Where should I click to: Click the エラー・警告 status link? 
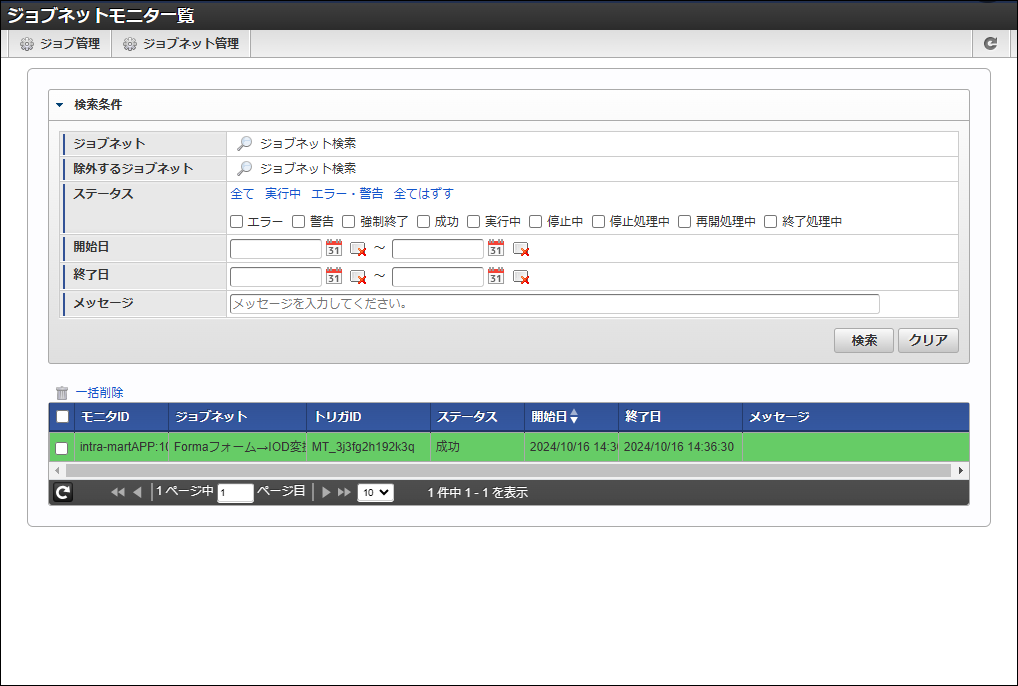pos(347,193)
